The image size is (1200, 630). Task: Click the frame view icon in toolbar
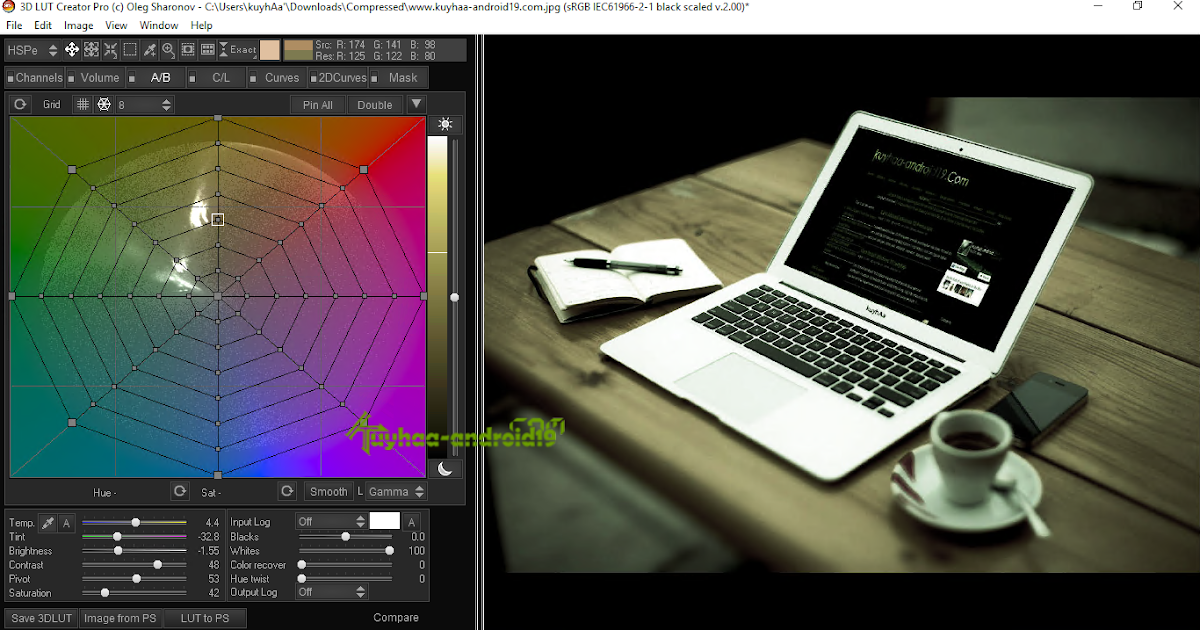pyautogui.click(x=188, y=49)
